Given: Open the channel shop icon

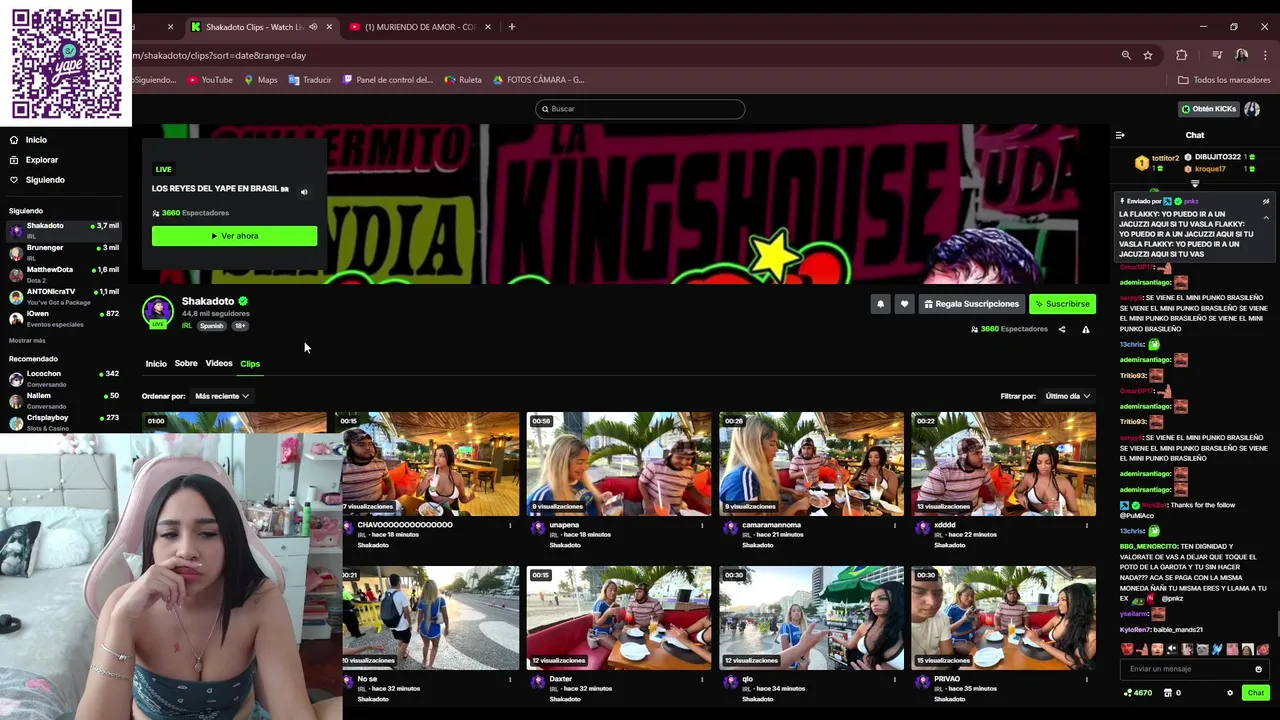Looking at the screenshot, I should [1168, 692].
